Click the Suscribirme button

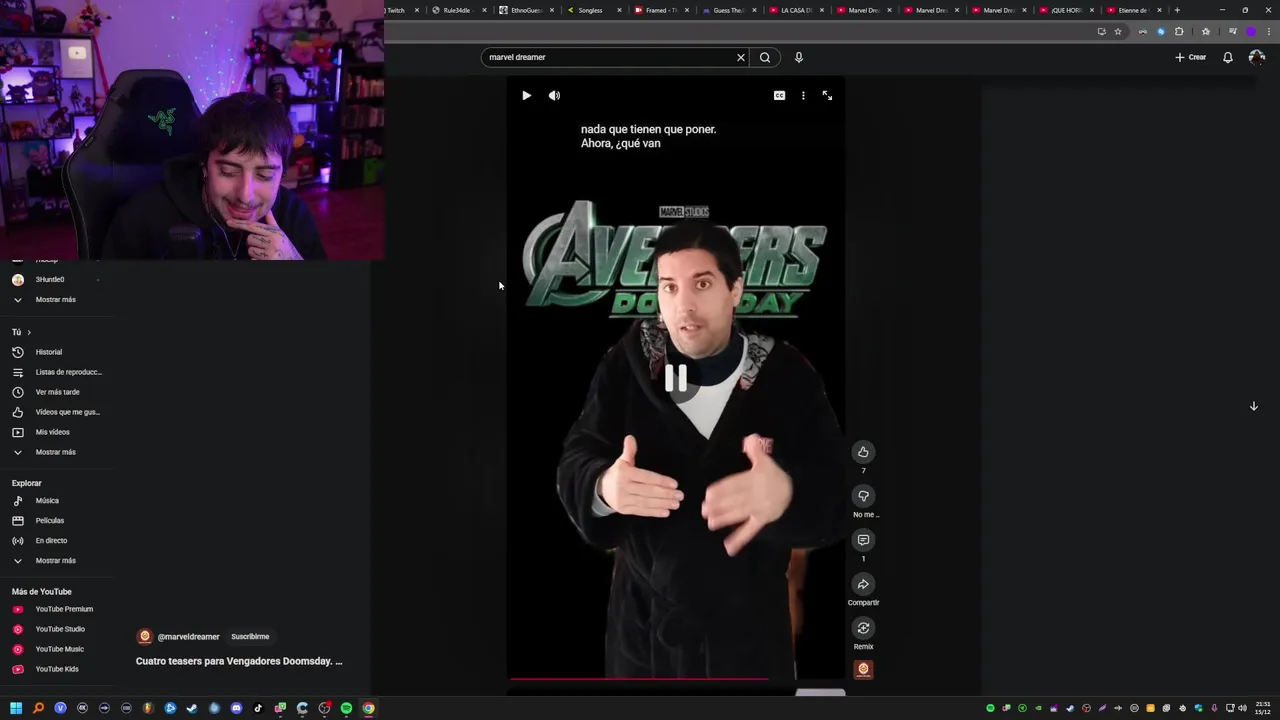(250, 637)
